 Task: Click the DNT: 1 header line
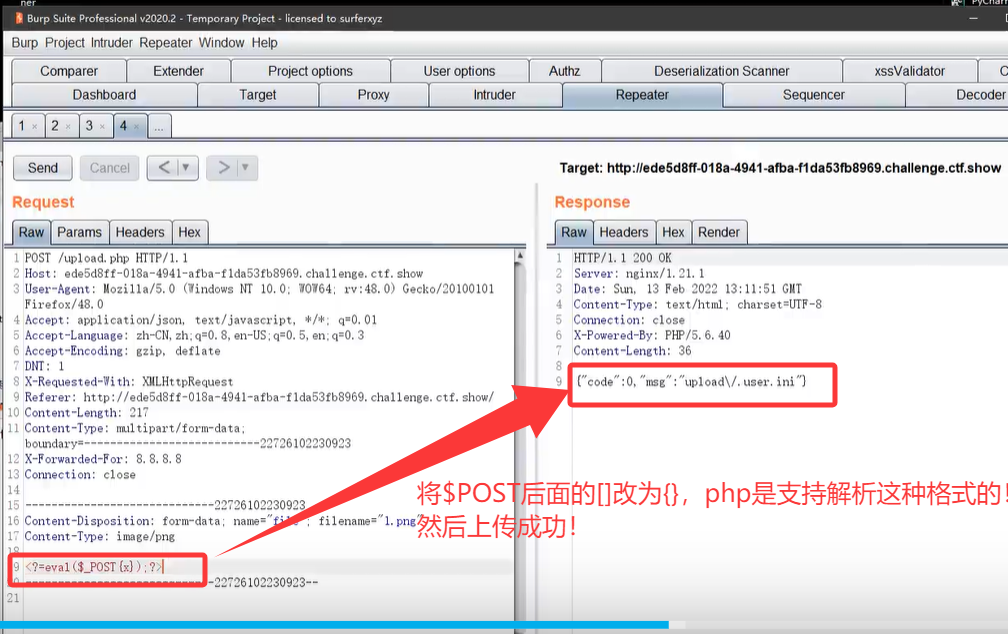(x=44, y=366)
